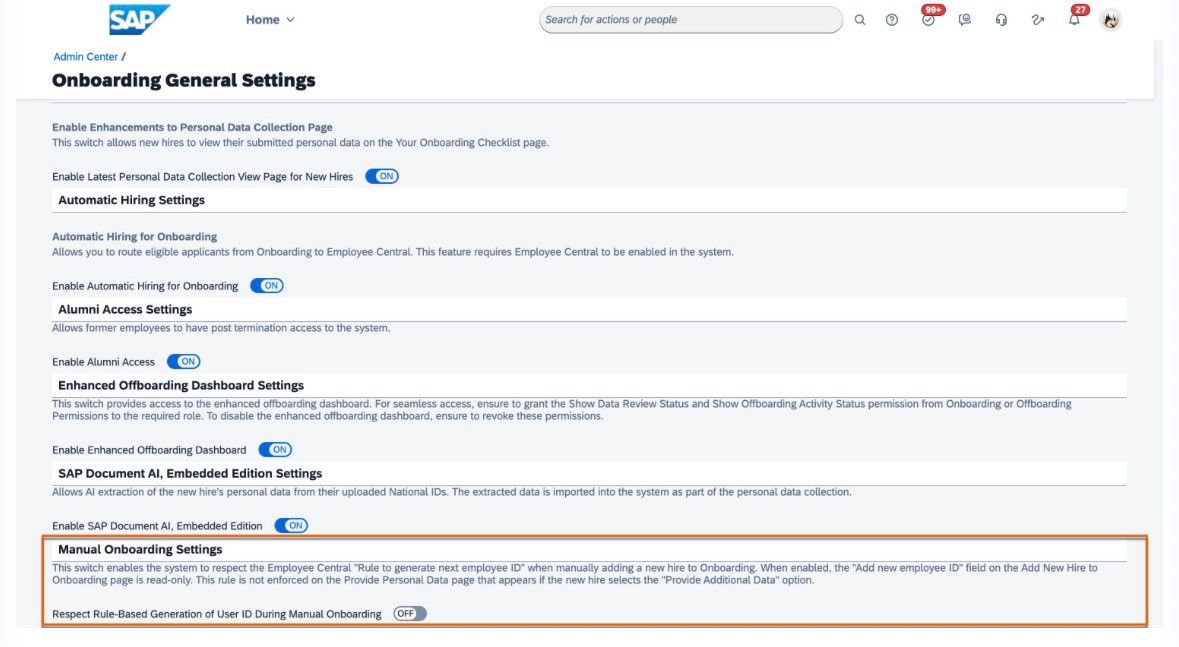
Task: Expand the Home dropdown menu
Action: (x=270, y=20)
